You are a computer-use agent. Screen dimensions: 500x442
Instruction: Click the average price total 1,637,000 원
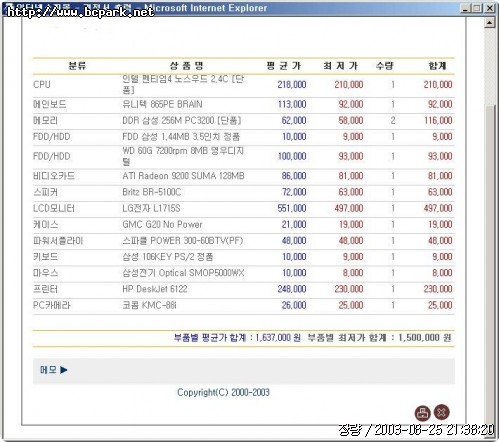coord(278,338)
